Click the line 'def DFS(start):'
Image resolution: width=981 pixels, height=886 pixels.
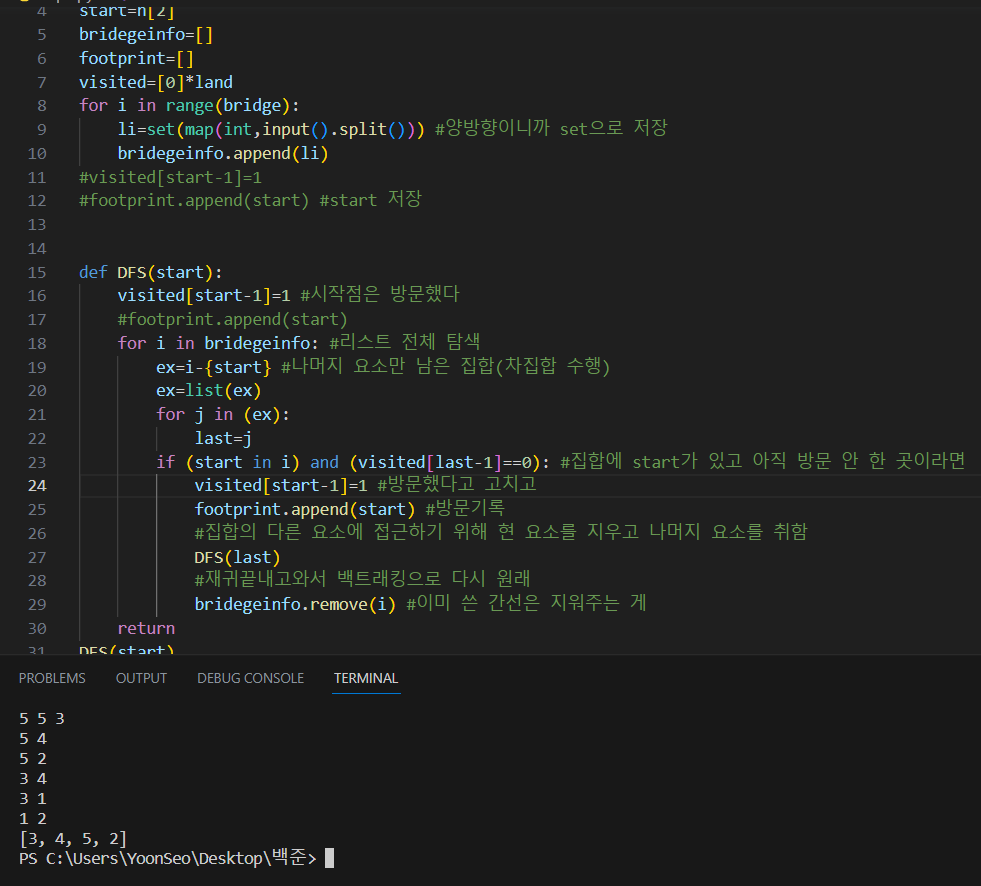click(150, 272)
